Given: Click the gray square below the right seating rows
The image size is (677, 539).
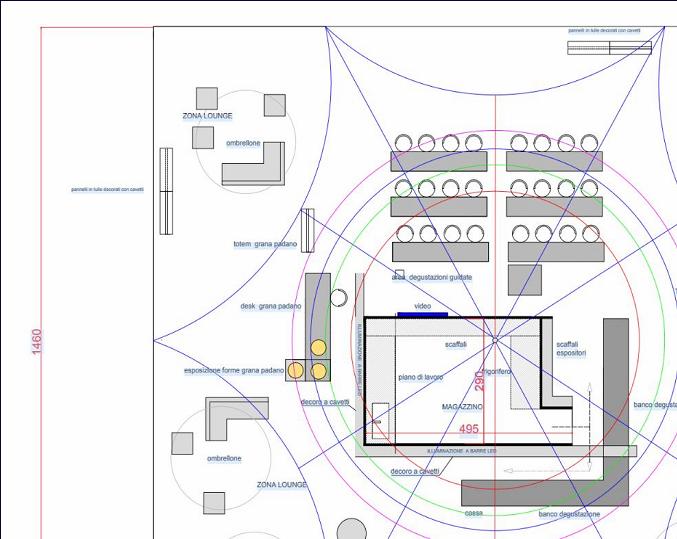Looking at the screenshot, I should point(524,280).
